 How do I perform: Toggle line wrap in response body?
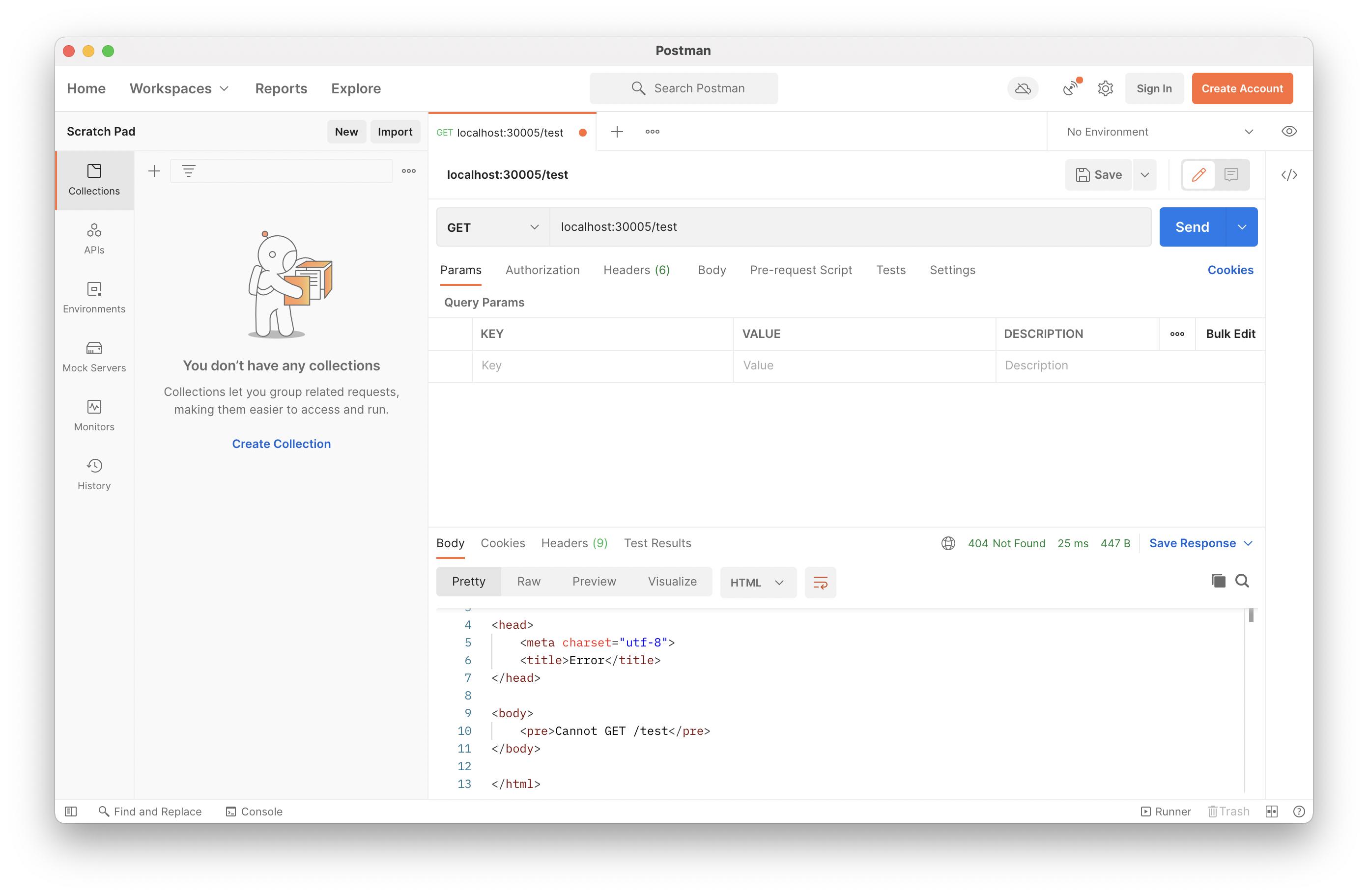pyautogui.click(x=820, y=582)
